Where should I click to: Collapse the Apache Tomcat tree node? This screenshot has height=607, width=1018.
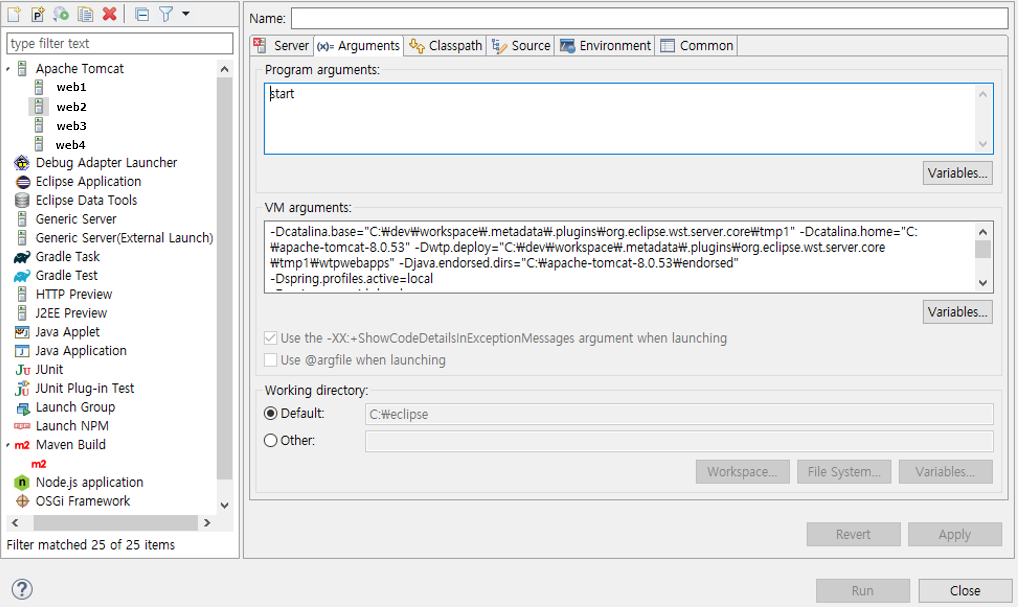pyautogui.click(x=8, y=69)
